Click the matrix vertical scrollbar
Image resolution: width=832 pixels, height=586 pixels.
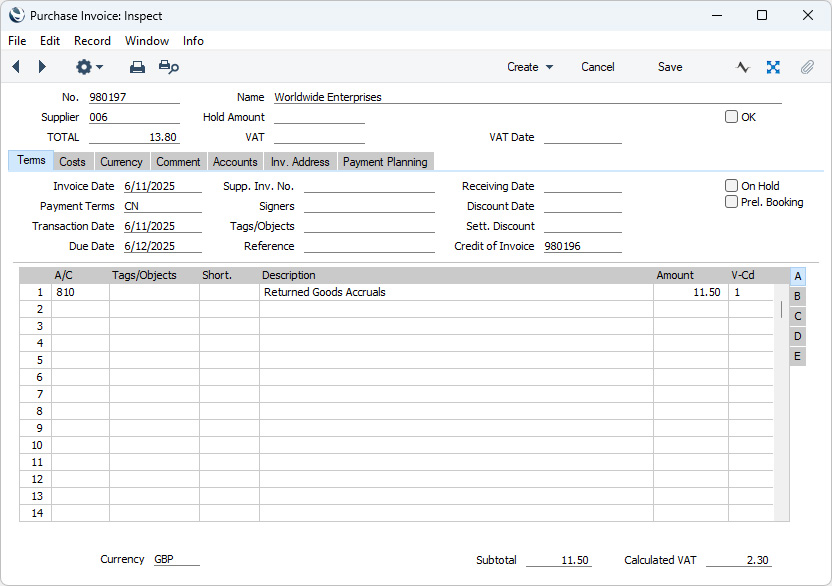(782, 402)
